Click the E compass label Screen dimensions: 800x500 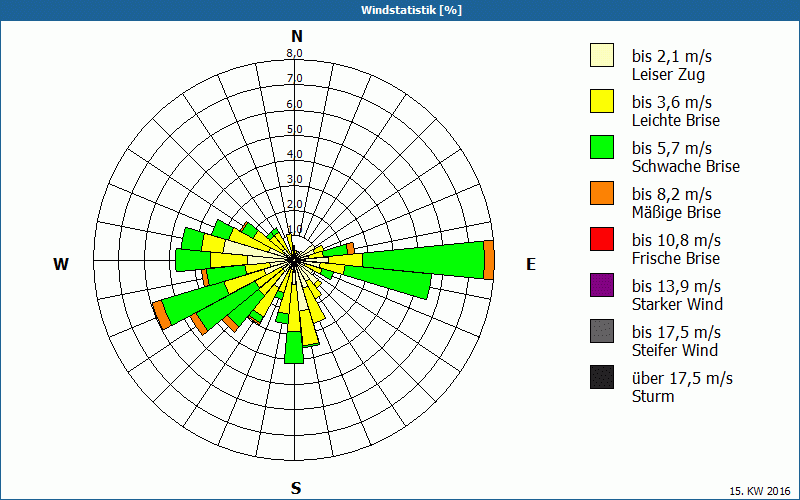(531, 264)
